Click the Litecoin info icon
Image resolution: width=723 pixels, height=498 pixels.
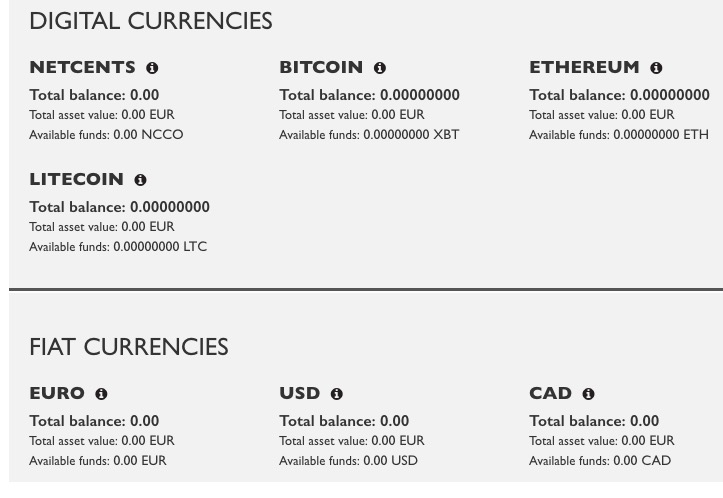point(140,180)
